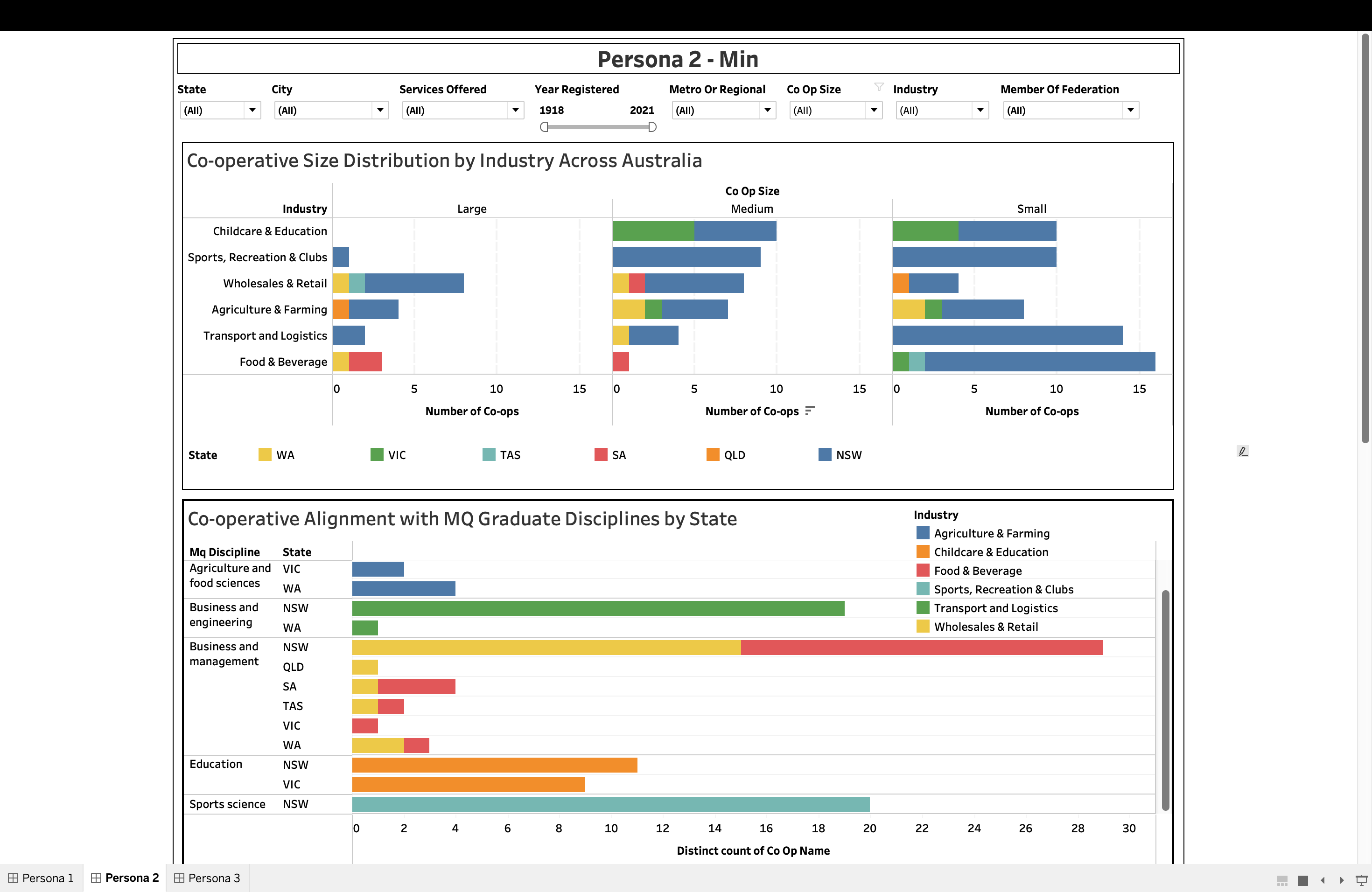The width and height of the screenshot is (1372, 892).
Task: Select the Business and engineering NSW green bar
Action: tap(598, 608)
